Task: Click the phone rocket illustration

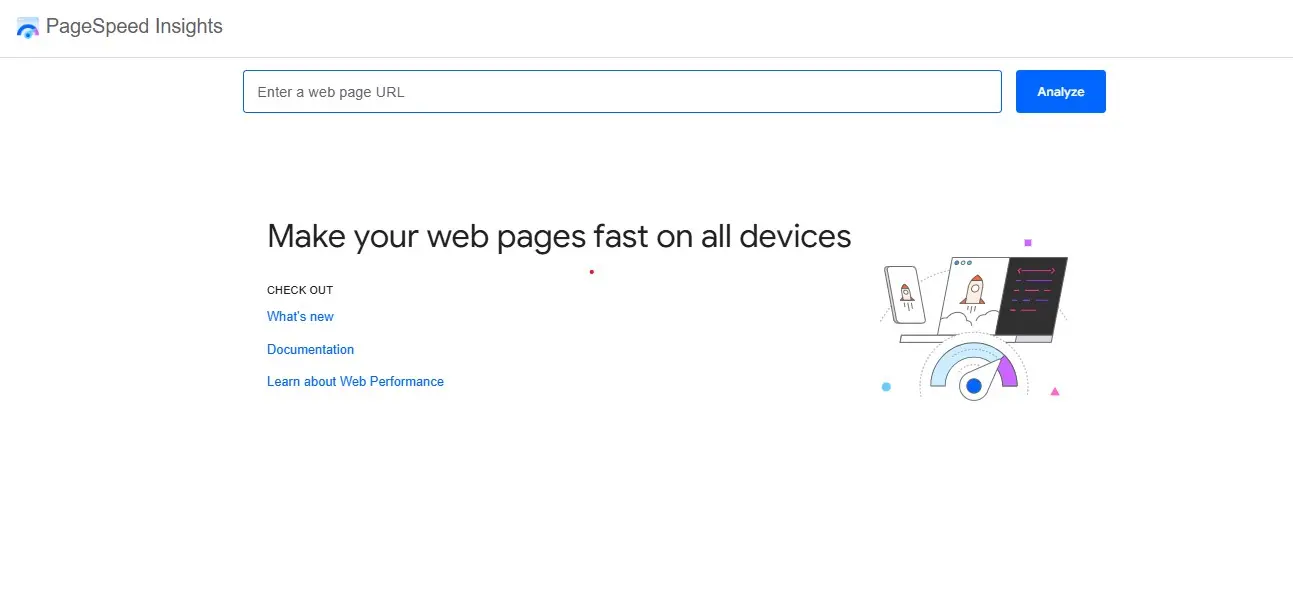Action: coord(906,294)
